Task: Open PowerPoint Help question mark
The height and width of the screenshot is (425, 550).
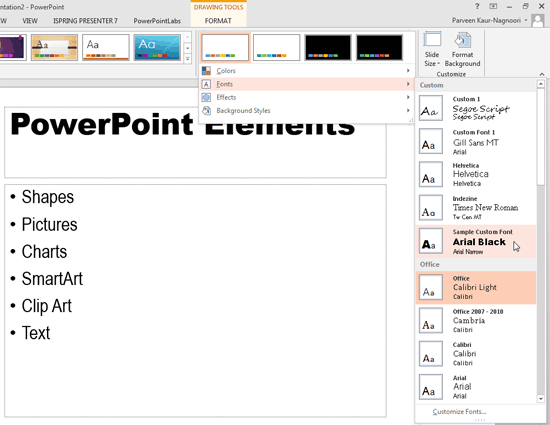Action: click(477, 6)
